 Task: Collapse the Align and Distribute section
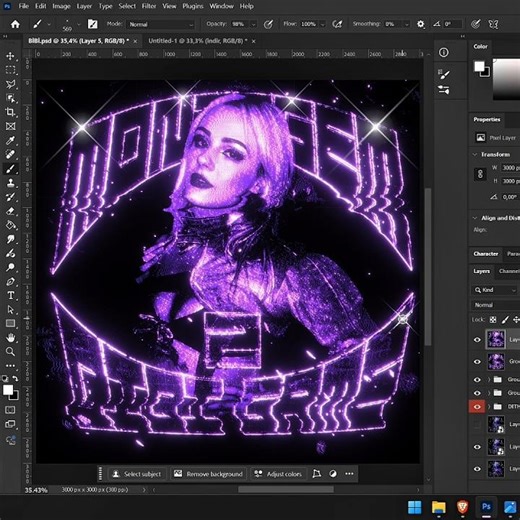[x=475, y=218]
